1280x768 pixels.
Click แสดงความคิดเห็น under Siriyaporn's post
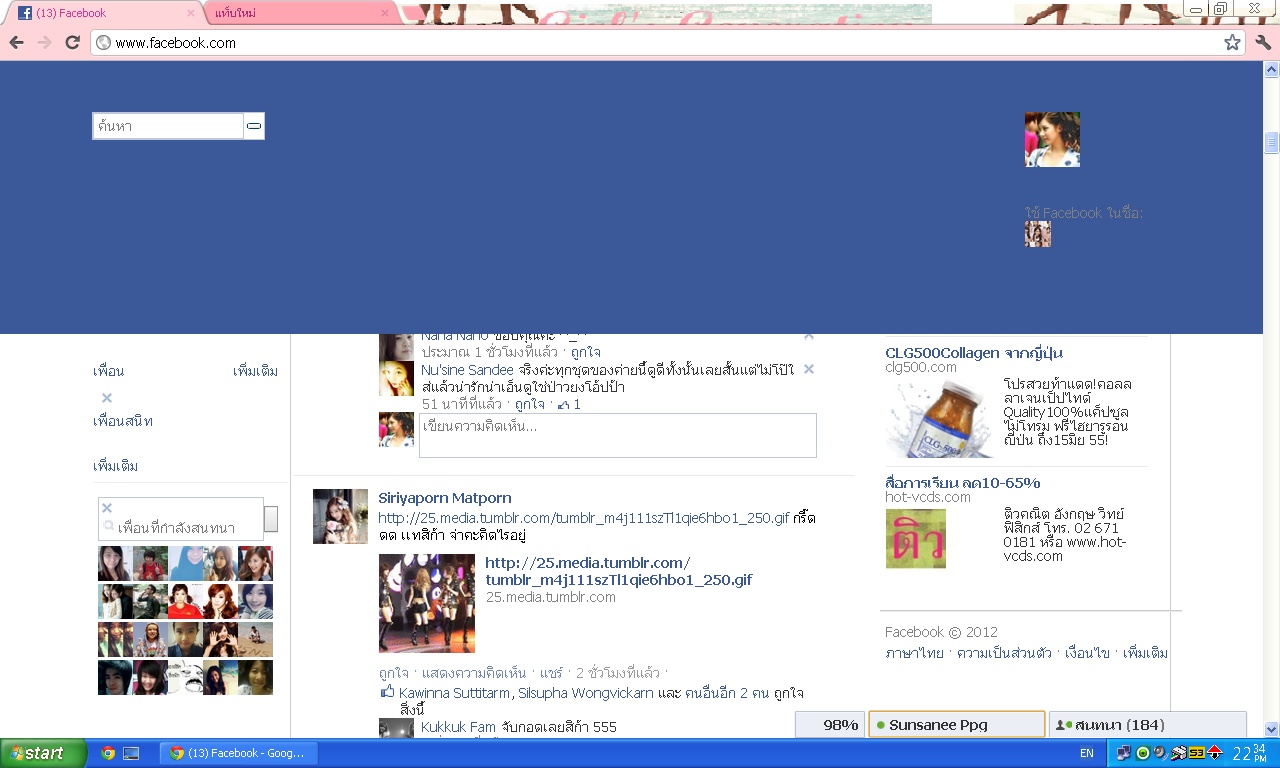click(x=475, y=672)
